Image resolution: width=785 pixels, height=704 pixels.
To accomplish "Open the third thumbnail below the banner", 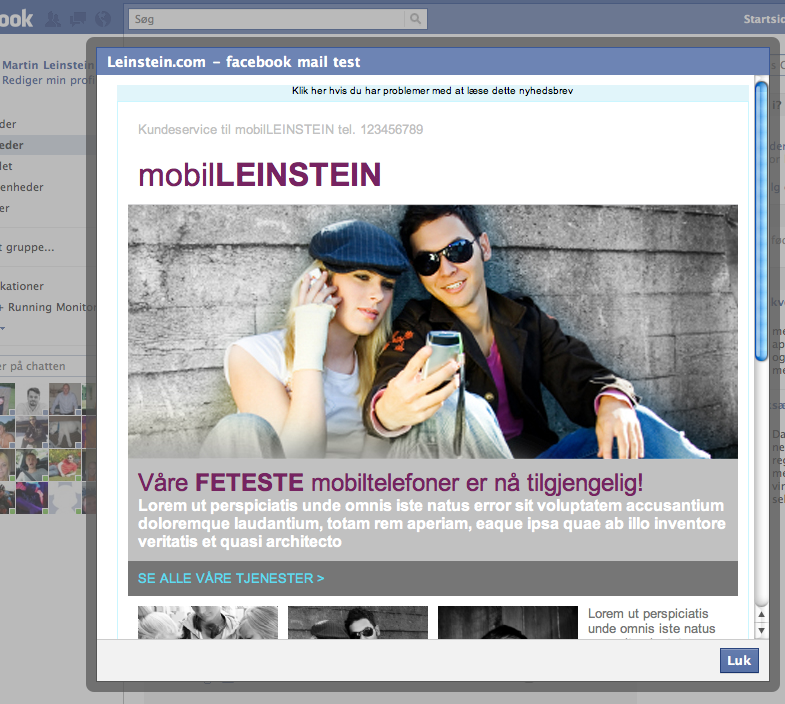I will pyautogui.click(x=507, y=622).
